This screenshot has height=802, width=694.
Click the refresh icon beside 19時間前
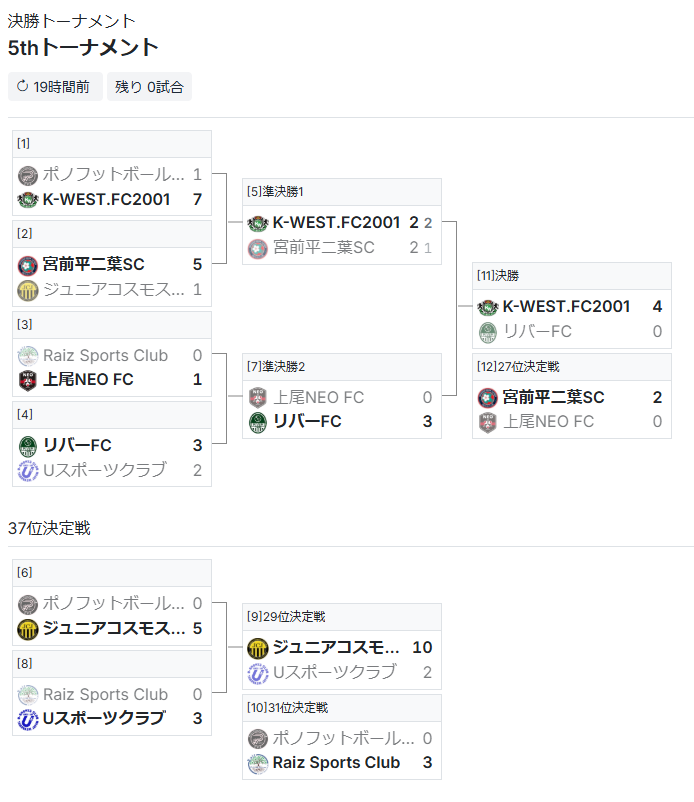22,86
